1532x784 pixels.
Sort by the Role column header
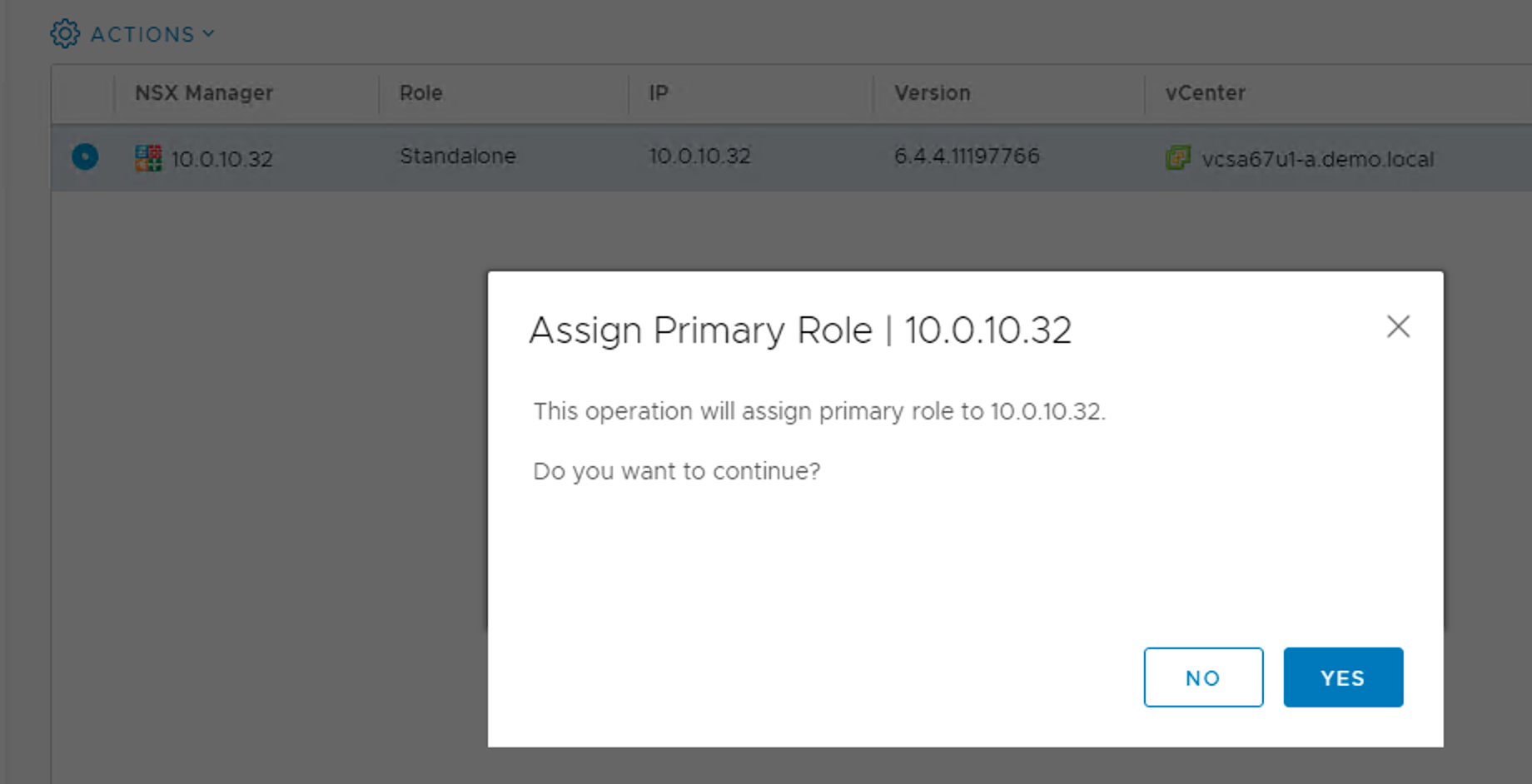click(x=420, y=93)
